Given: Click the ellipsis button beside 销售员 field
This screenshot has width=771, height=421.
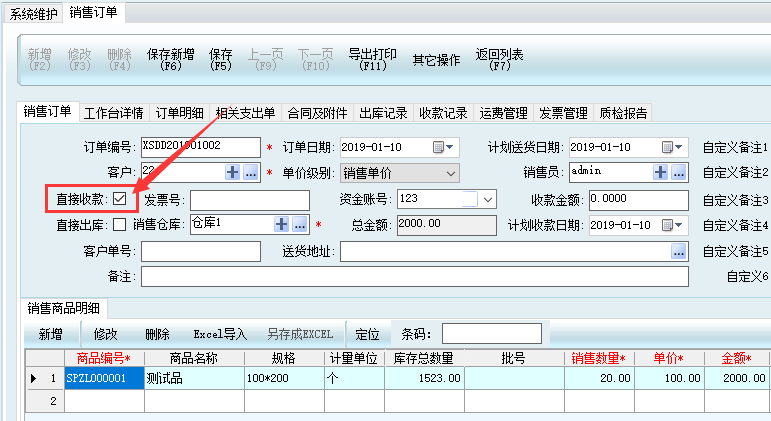Looking at the screenshot, I should click(679, 172).
